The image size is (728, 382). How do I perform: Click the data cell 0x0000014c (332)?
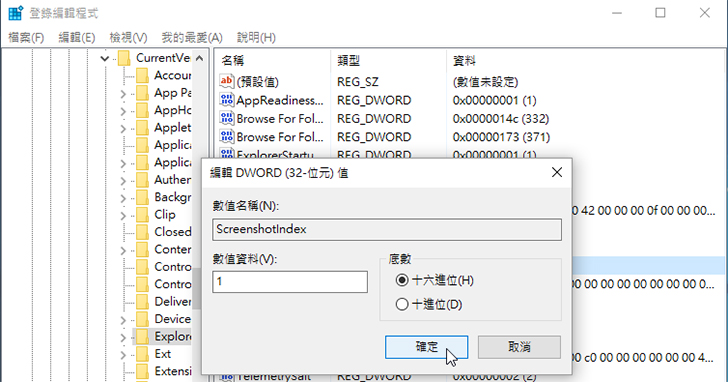(x=501, y=119)
